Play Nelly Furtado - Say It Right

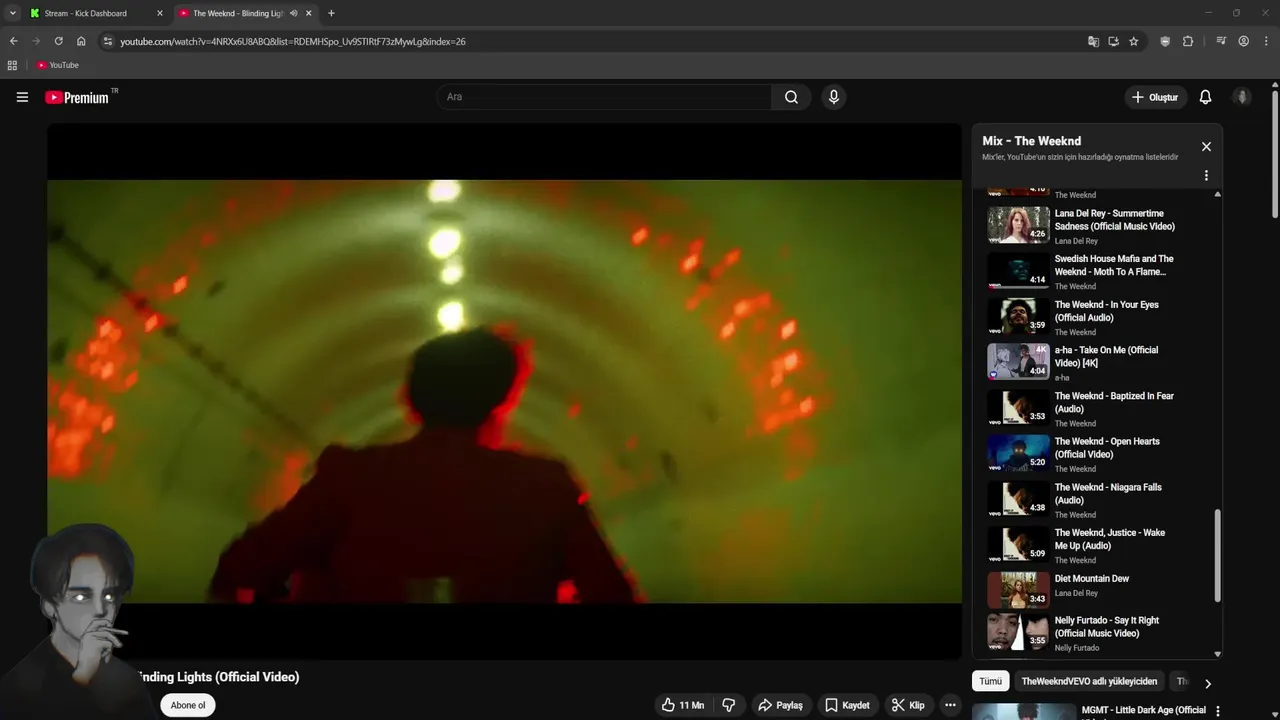[1096, 633]
